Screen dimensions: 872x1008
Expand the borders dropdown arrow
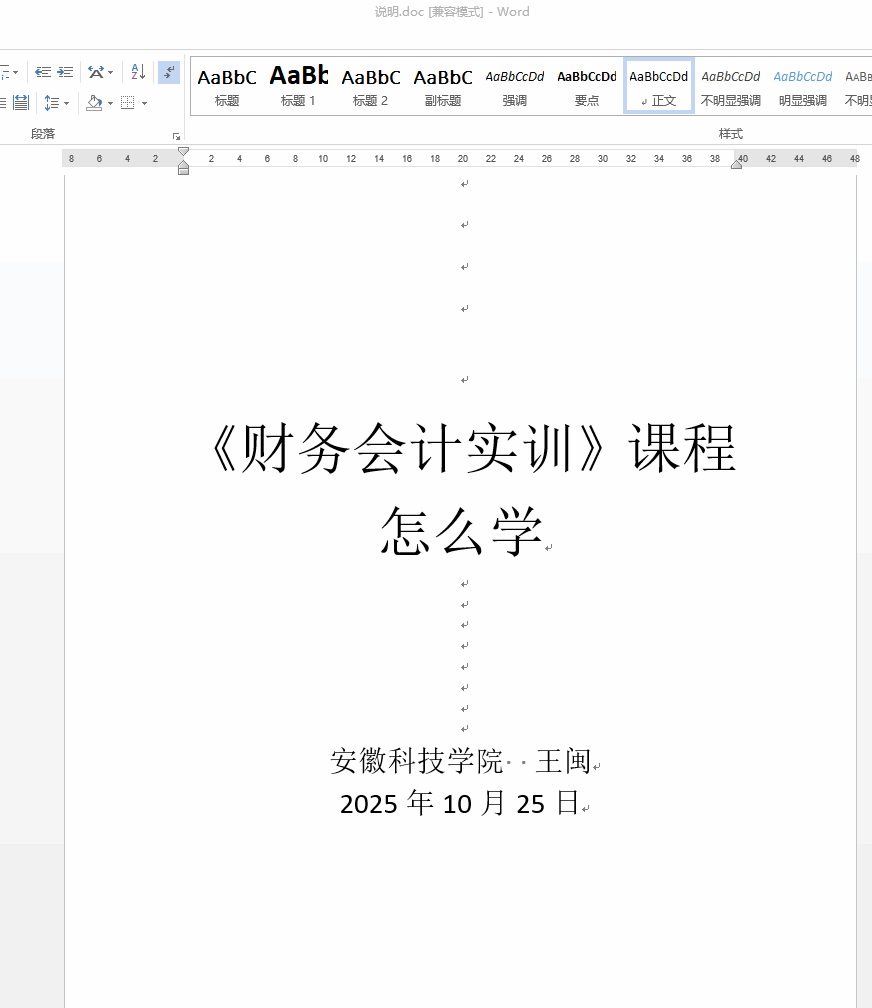144,103
